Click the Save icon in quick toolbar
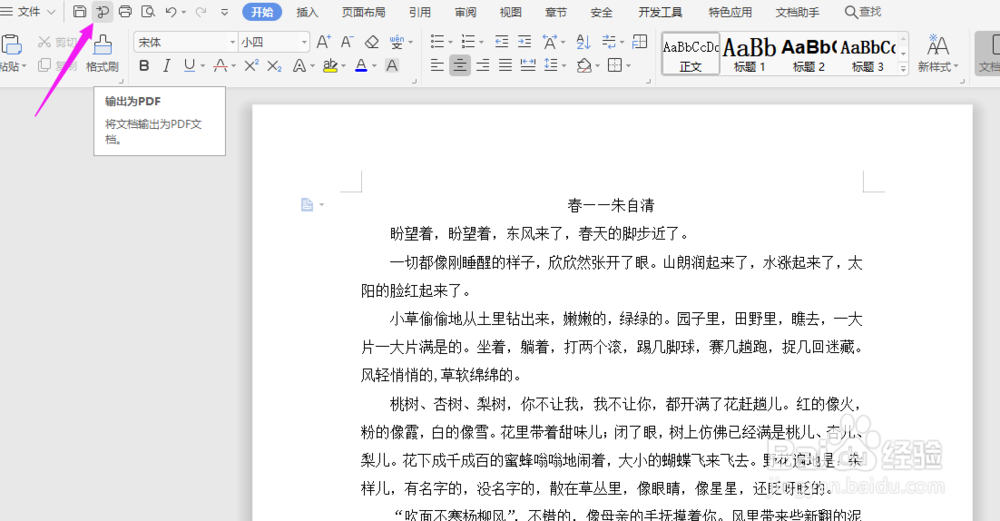 tap(80, 11)
